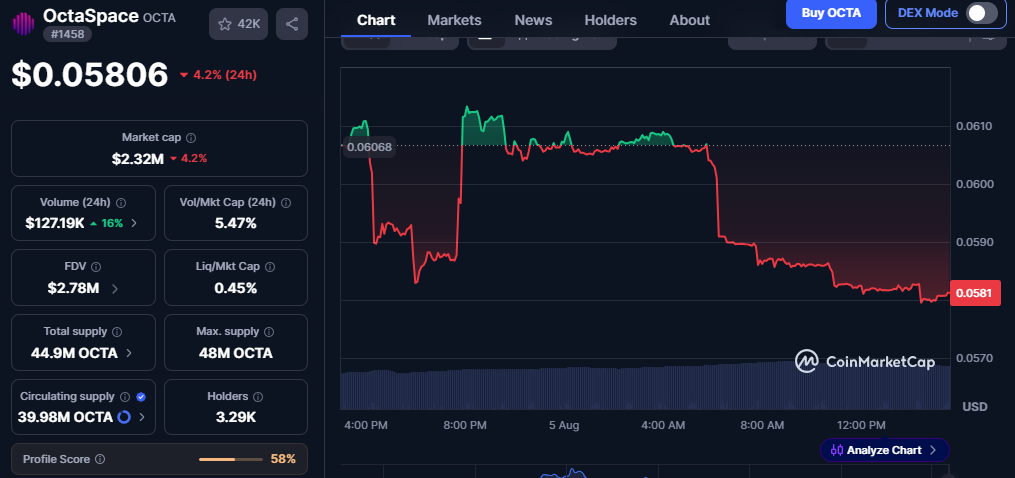Click the 3.29K holders value
This screenshot has height=478, width=1015.
[x=236, y=417]
